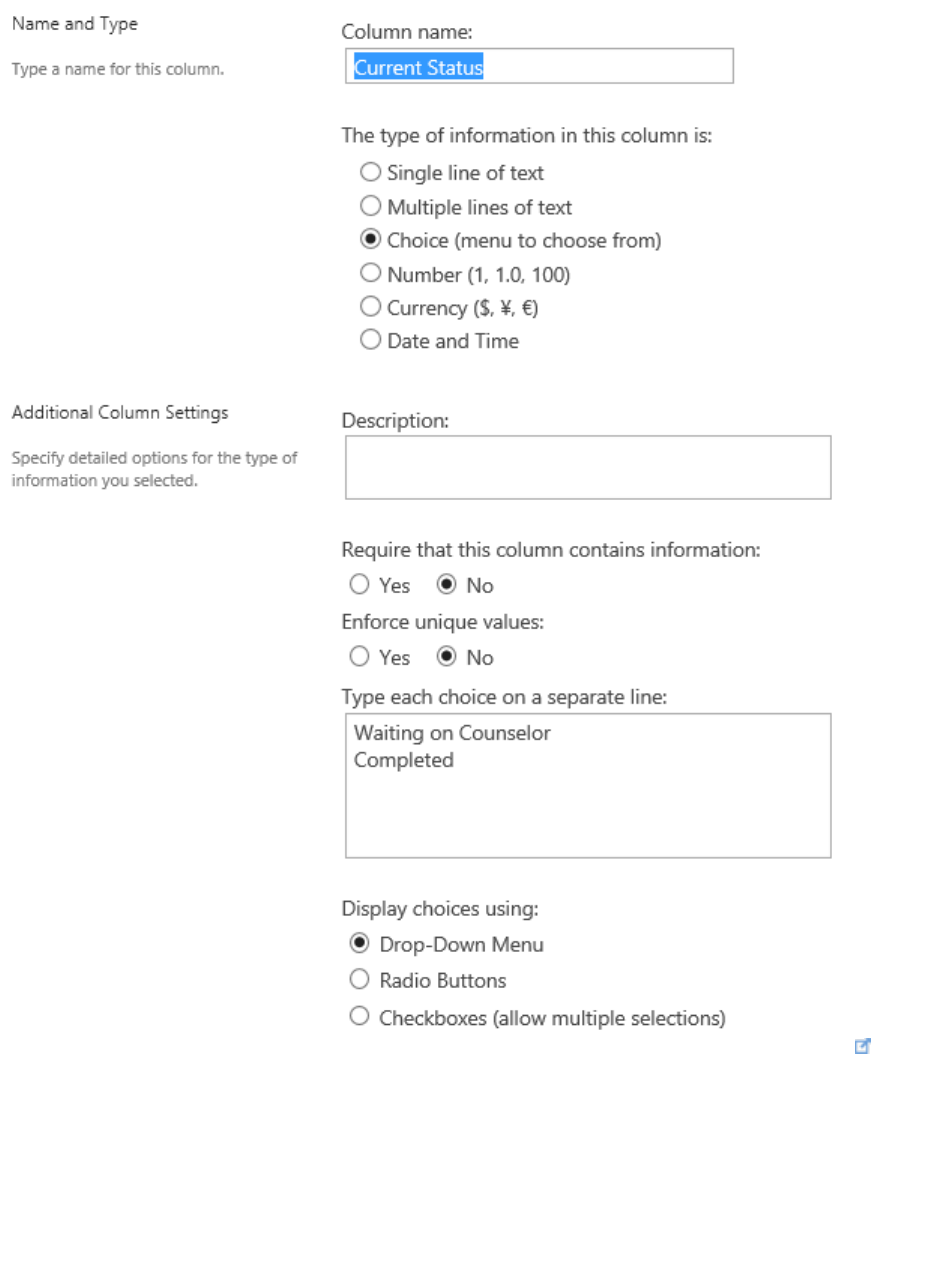This screenshot has width=942, height=1262.
Task: Choose the Date and Time type
Action: click(x=371, y=341)
